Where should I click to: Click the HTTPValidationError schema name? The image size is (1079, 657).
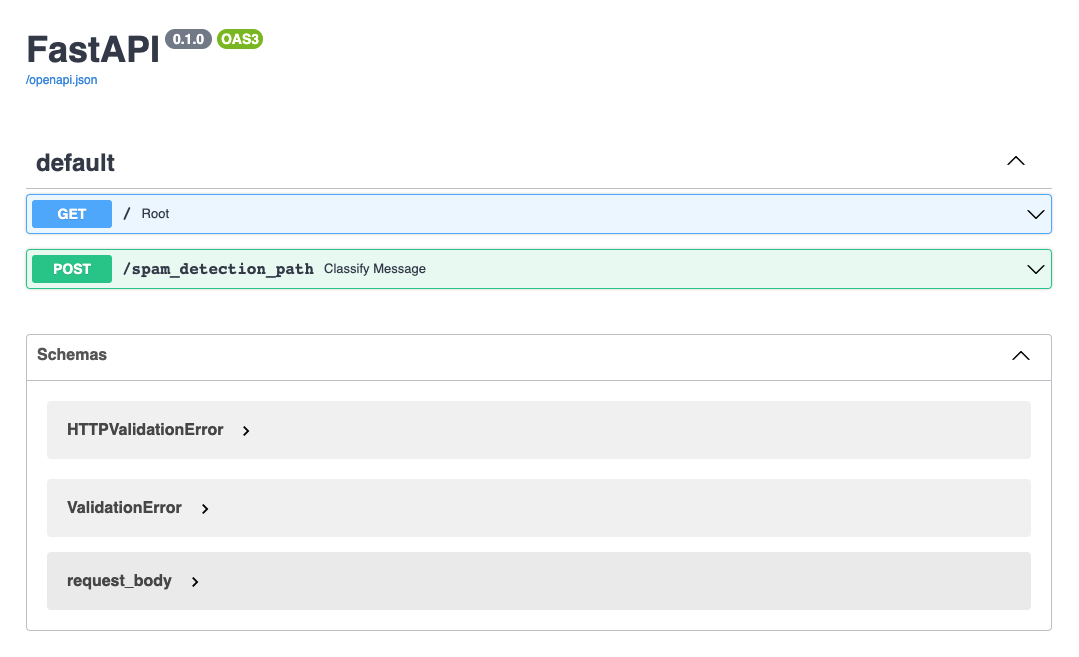tap(145, 430)
